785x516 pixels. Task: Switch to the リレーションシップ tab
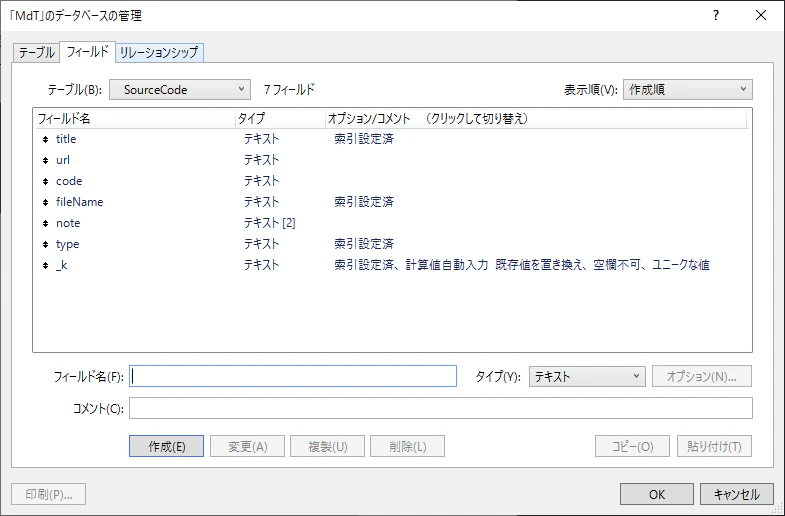(159, 53)
